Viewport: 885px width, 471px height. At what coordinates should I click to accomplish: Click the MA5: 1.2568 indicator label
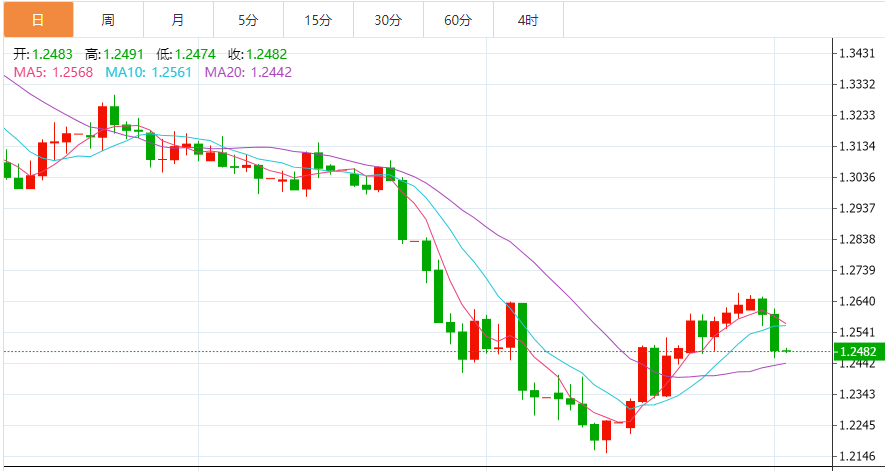click(x=53, y=72)
